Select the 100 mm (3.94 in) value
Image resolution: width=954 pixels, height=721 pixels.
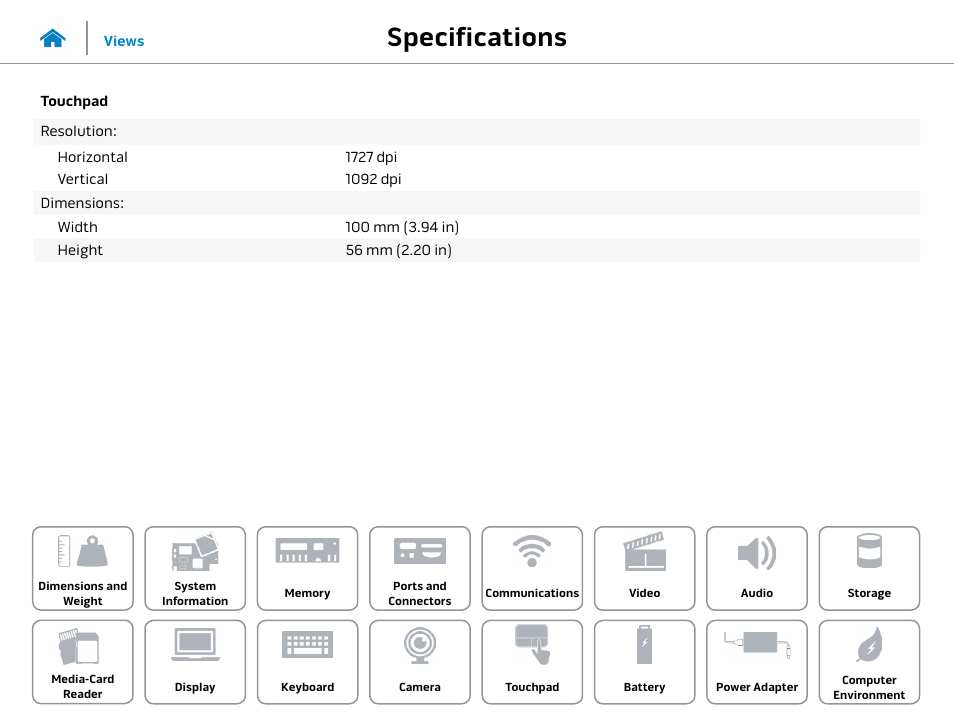click(x=402, y=227)
